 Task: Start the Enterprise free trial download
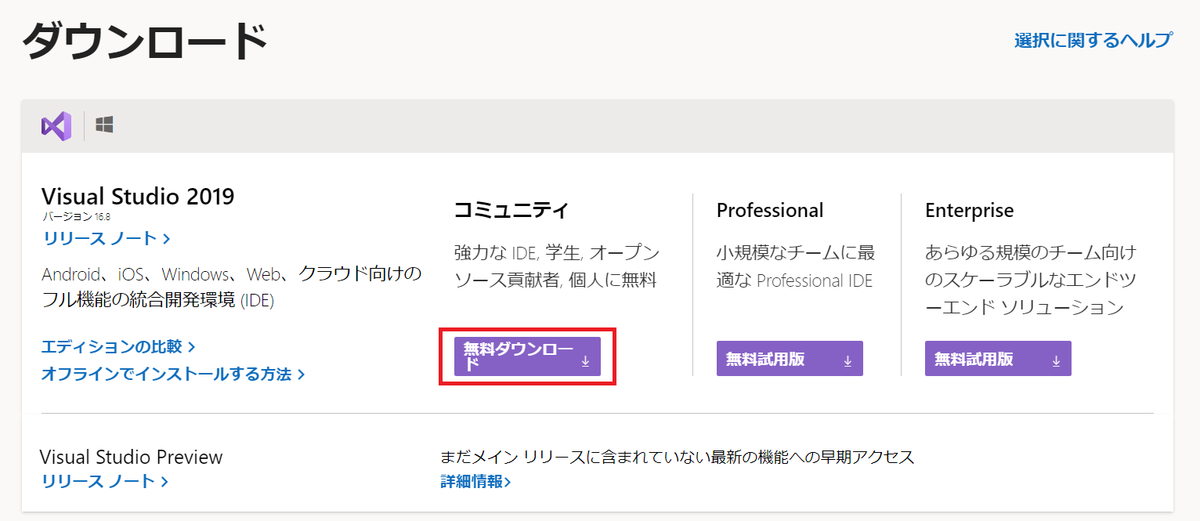coord(998,359)
